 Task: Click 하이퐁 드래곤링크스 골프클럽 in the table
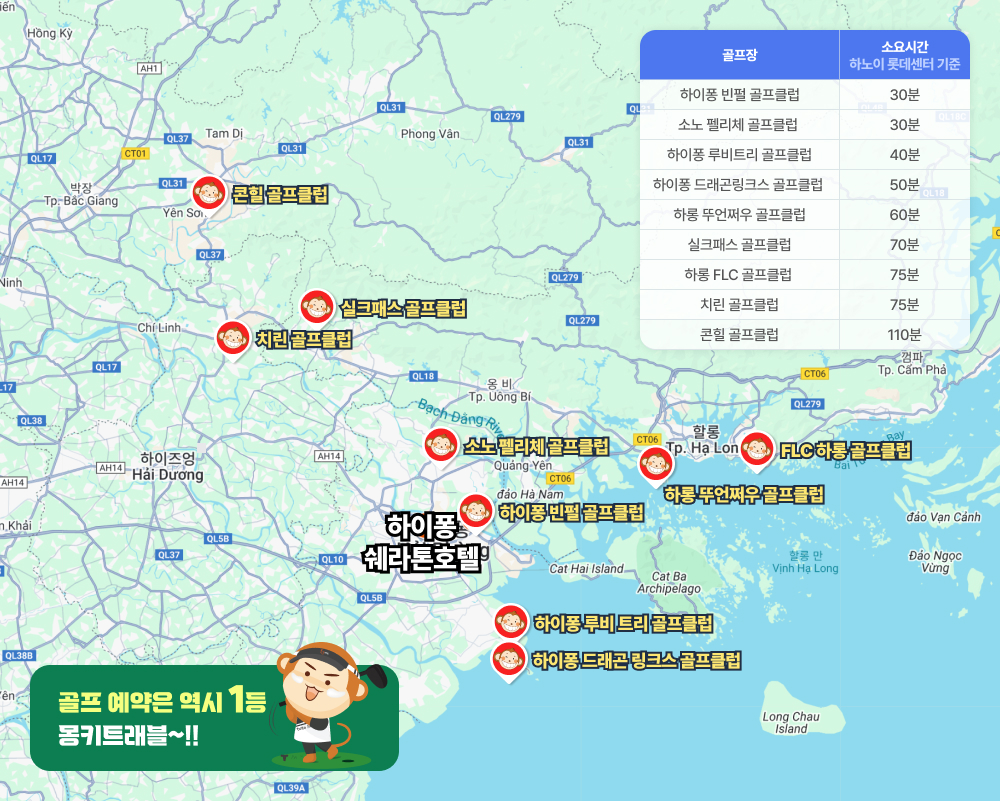(738, 184)
